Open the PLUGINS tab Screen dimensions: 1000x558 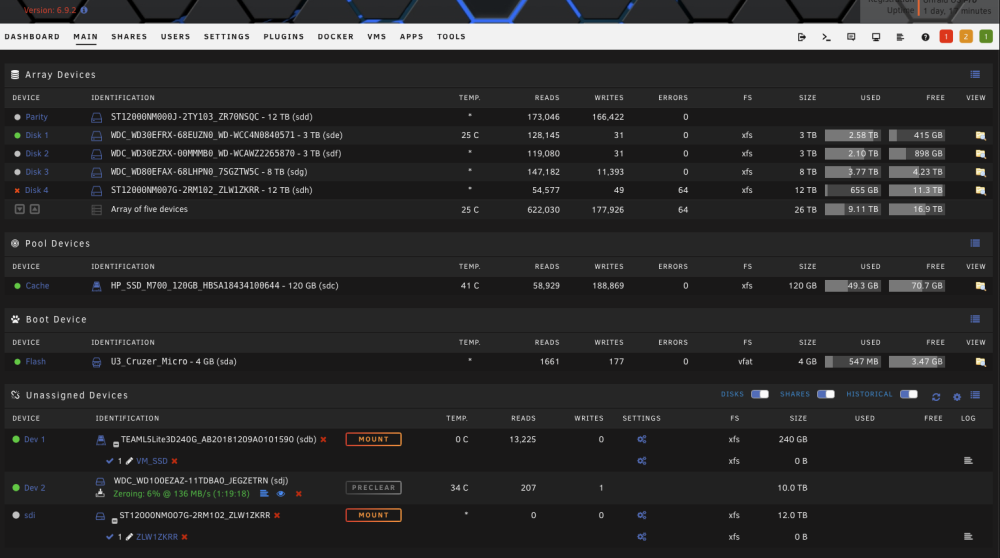click(284, 37)
